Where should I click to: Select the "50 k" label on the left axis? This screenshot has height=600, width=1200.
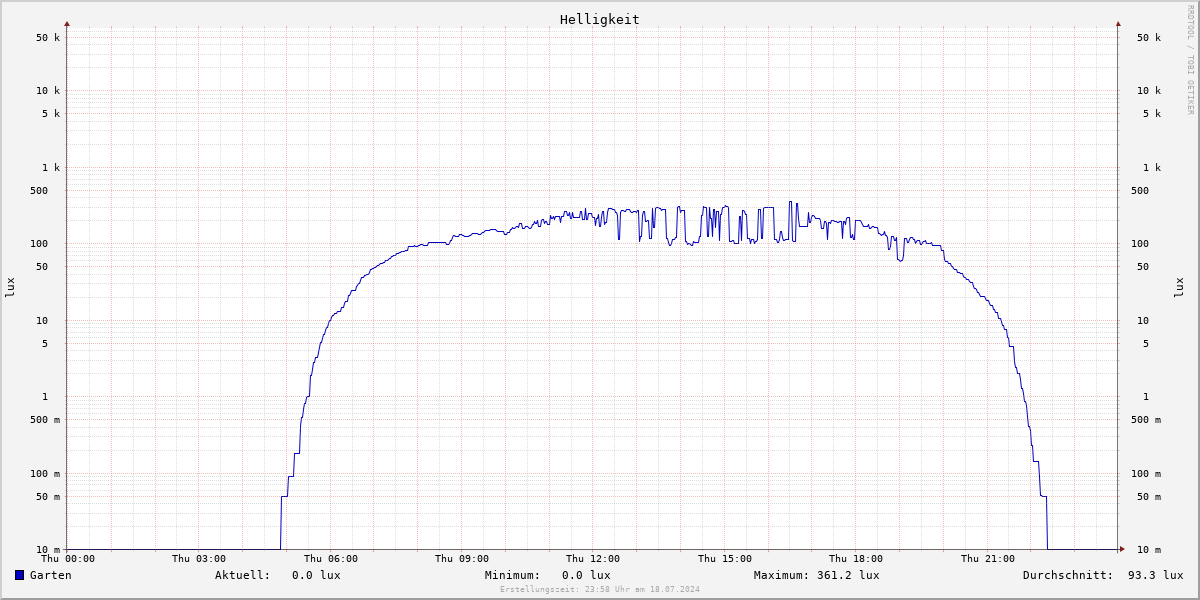[x=48, y=38]
